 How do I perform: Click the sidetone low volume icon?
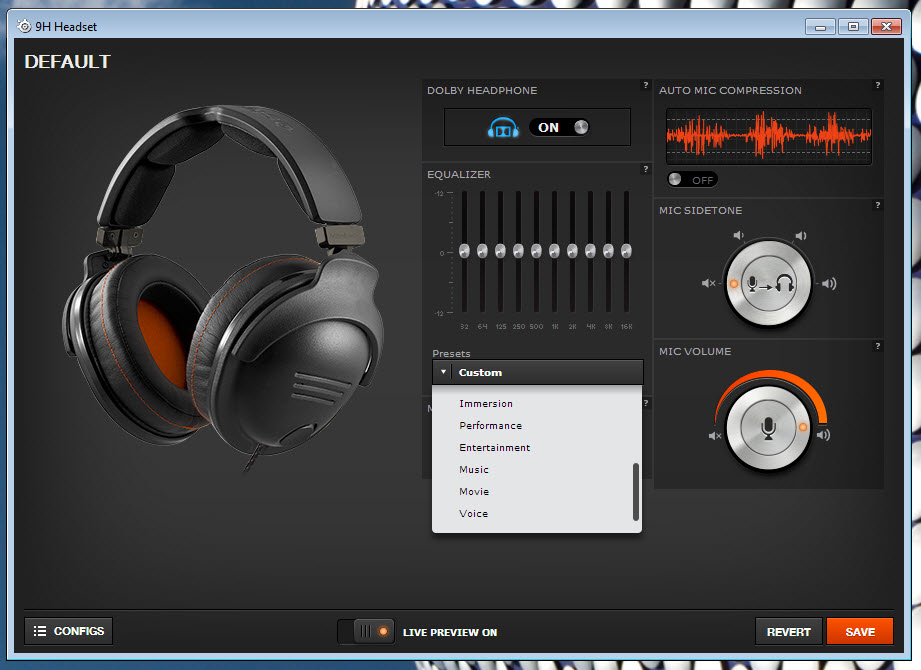click(738, 235)
